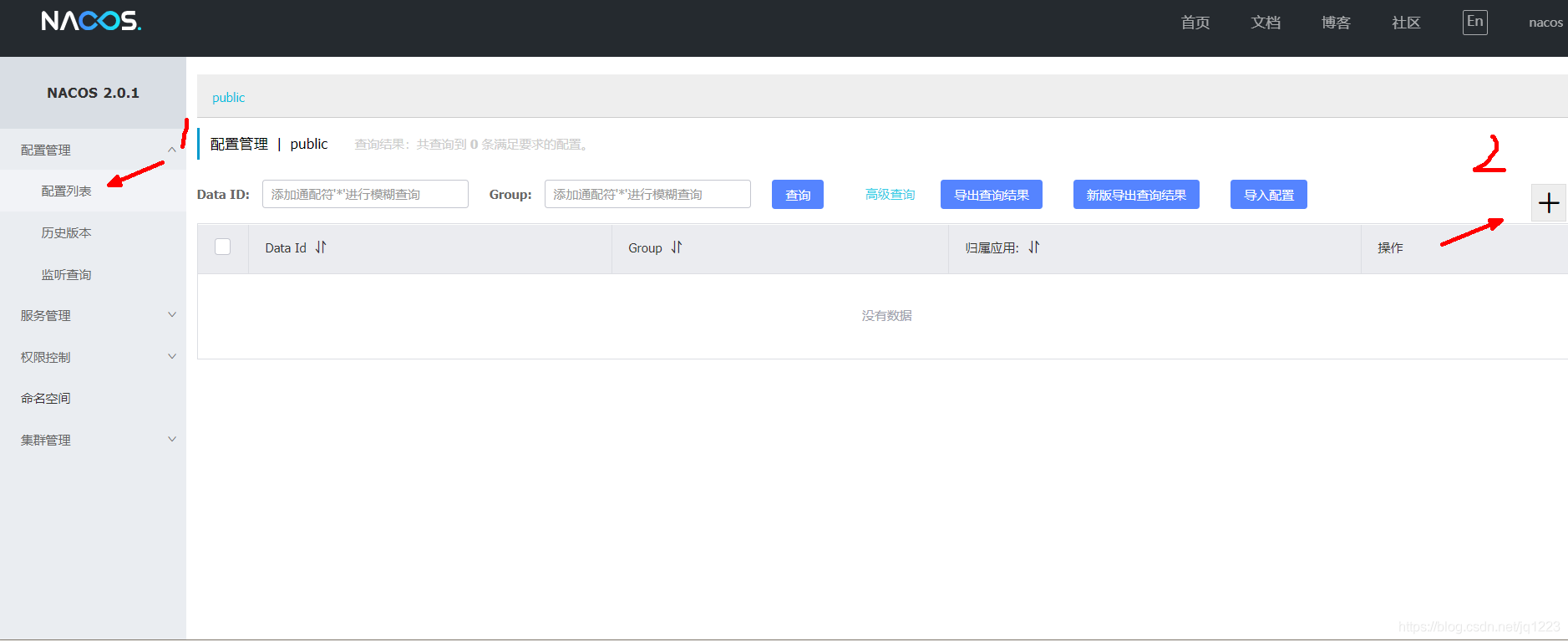The image size is (1568, 642).
Task: Focus the Data ID search field
Action: pos(365,194)
